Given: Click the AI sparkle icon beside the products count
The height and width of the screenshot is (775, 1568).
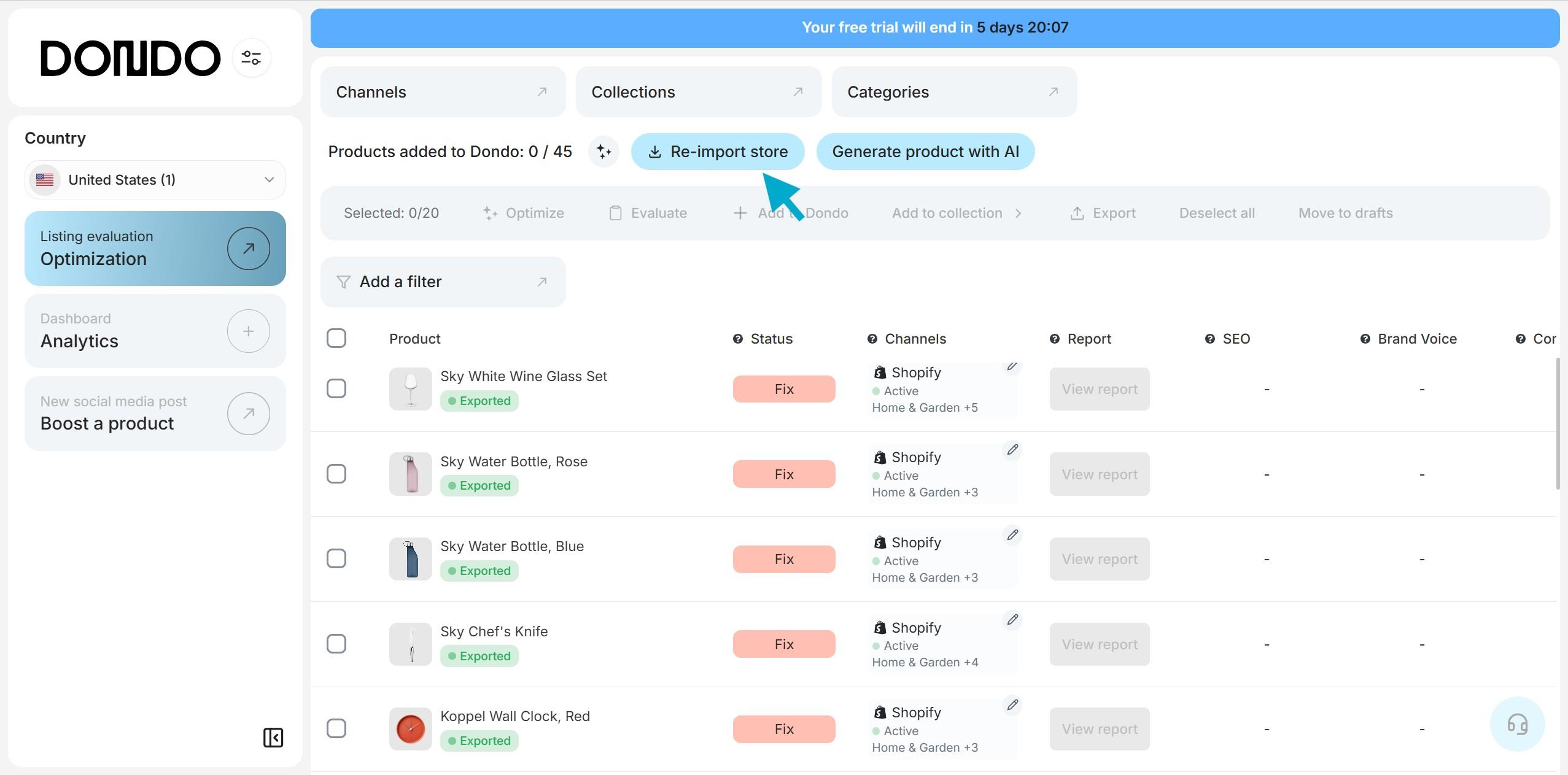Looking at the screenshot, I should click(604, 152).
